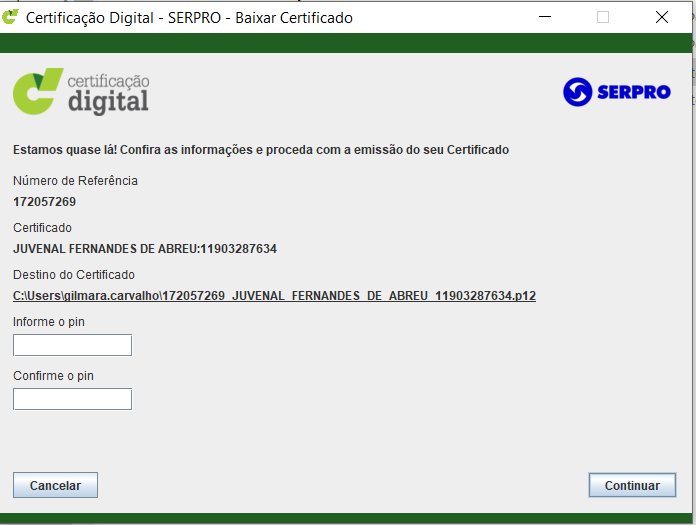The image size is (696, 525).
Task: Focus the 'Informe o pin' field
Action: click(x=72, y=345)
